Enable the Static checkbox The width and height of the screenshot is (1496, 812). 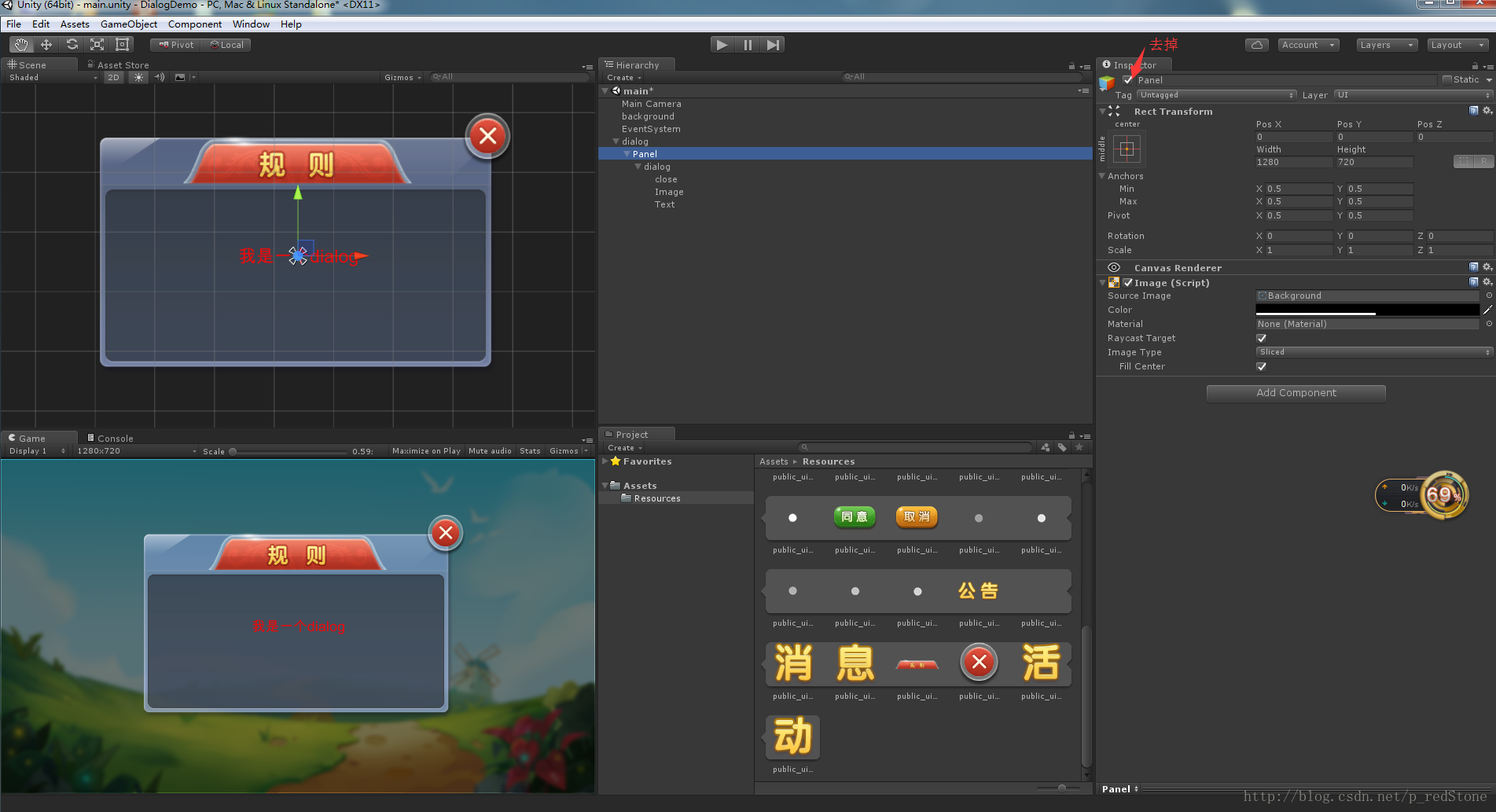(x=1447, y=79)
